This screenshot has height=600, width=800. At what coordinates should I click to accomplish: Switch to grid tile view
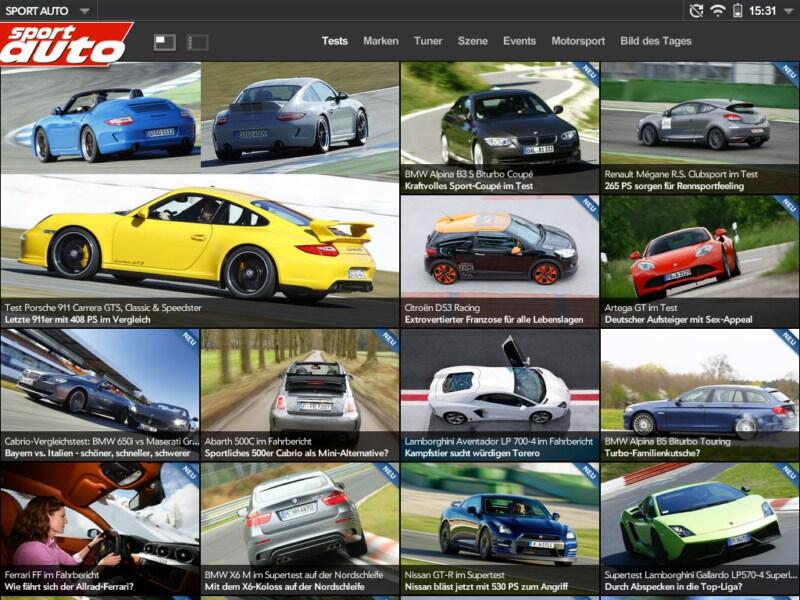click(x=165, y=42)
